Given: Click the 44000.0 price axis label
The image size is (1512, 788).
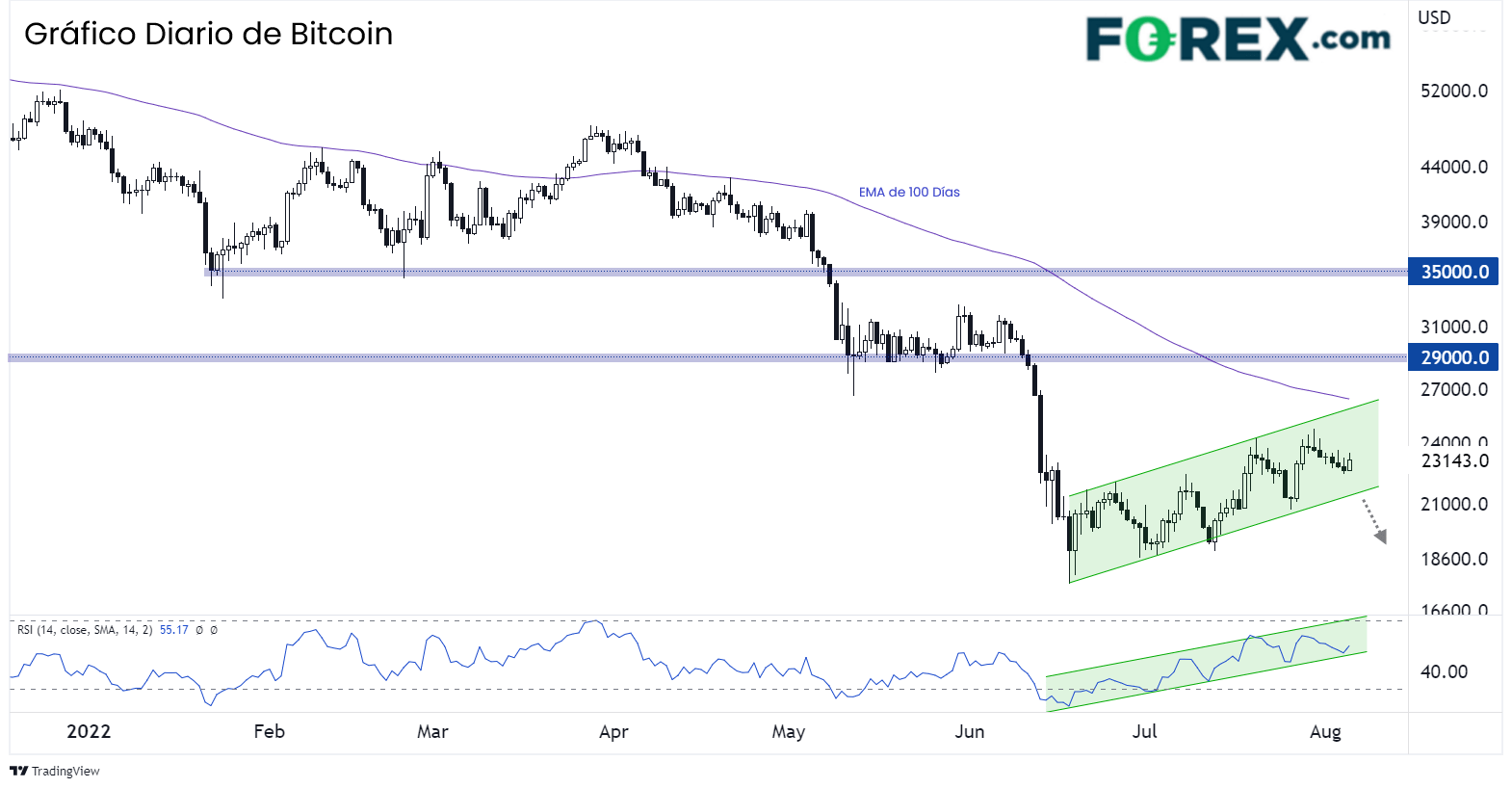Looking at the screenshot, I should [1454, 167].
